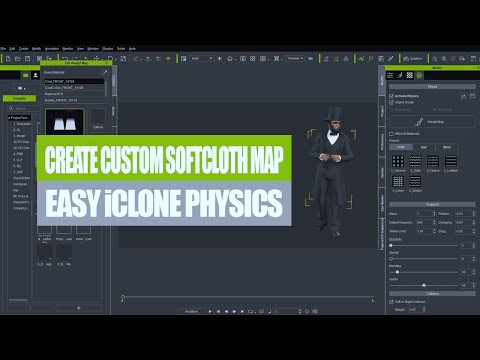Click the four-square viewport layout icon

253,59
